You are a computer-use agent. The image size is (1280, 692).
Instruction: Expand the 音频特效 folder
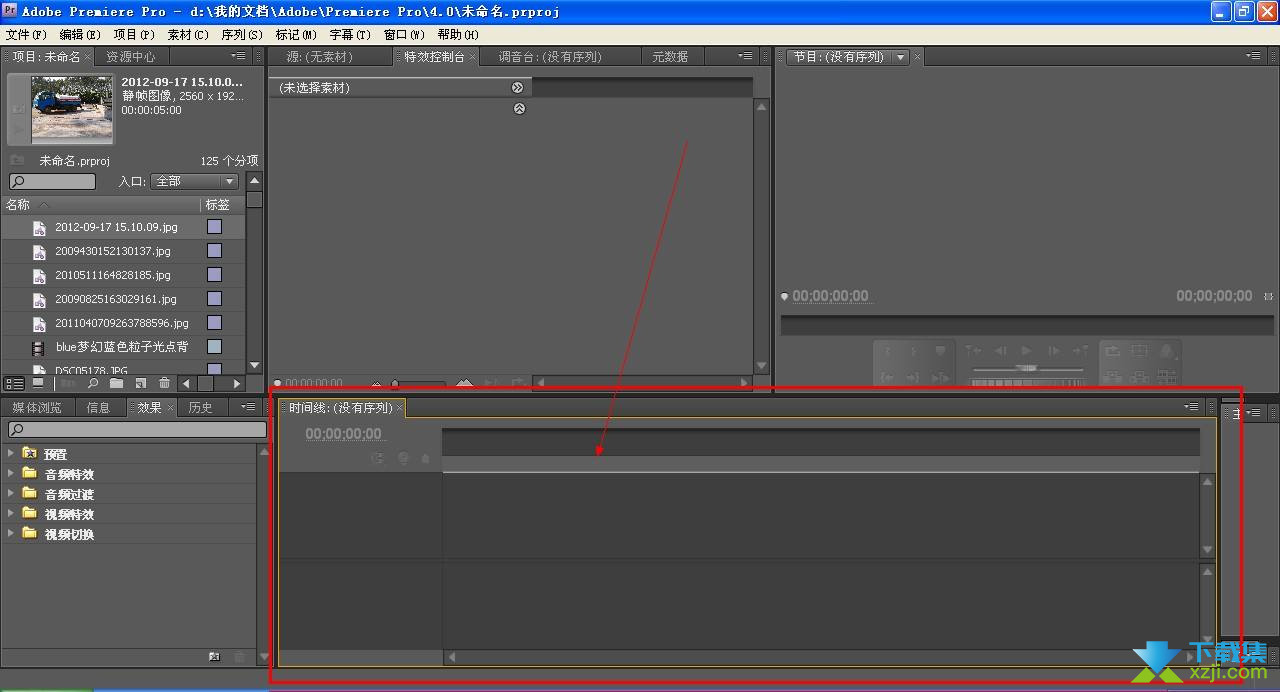(11, 473)
